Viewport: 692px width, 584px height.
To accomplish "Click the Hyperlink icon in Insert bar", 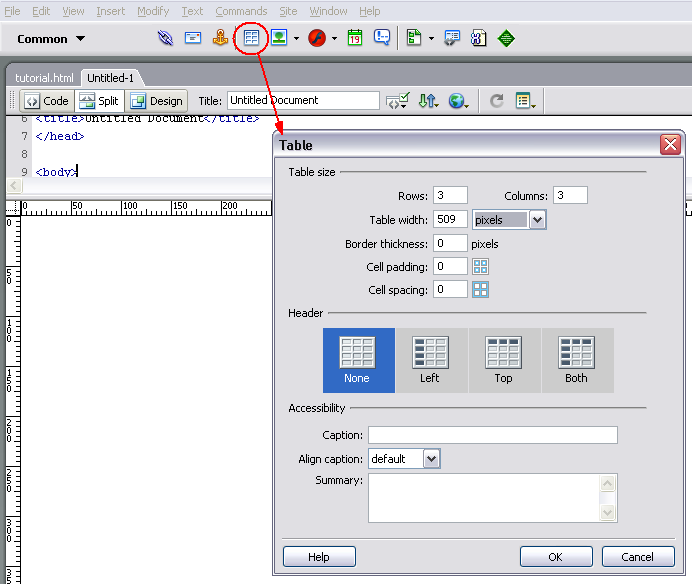I will pyautogui.click(x=166, y=39).
